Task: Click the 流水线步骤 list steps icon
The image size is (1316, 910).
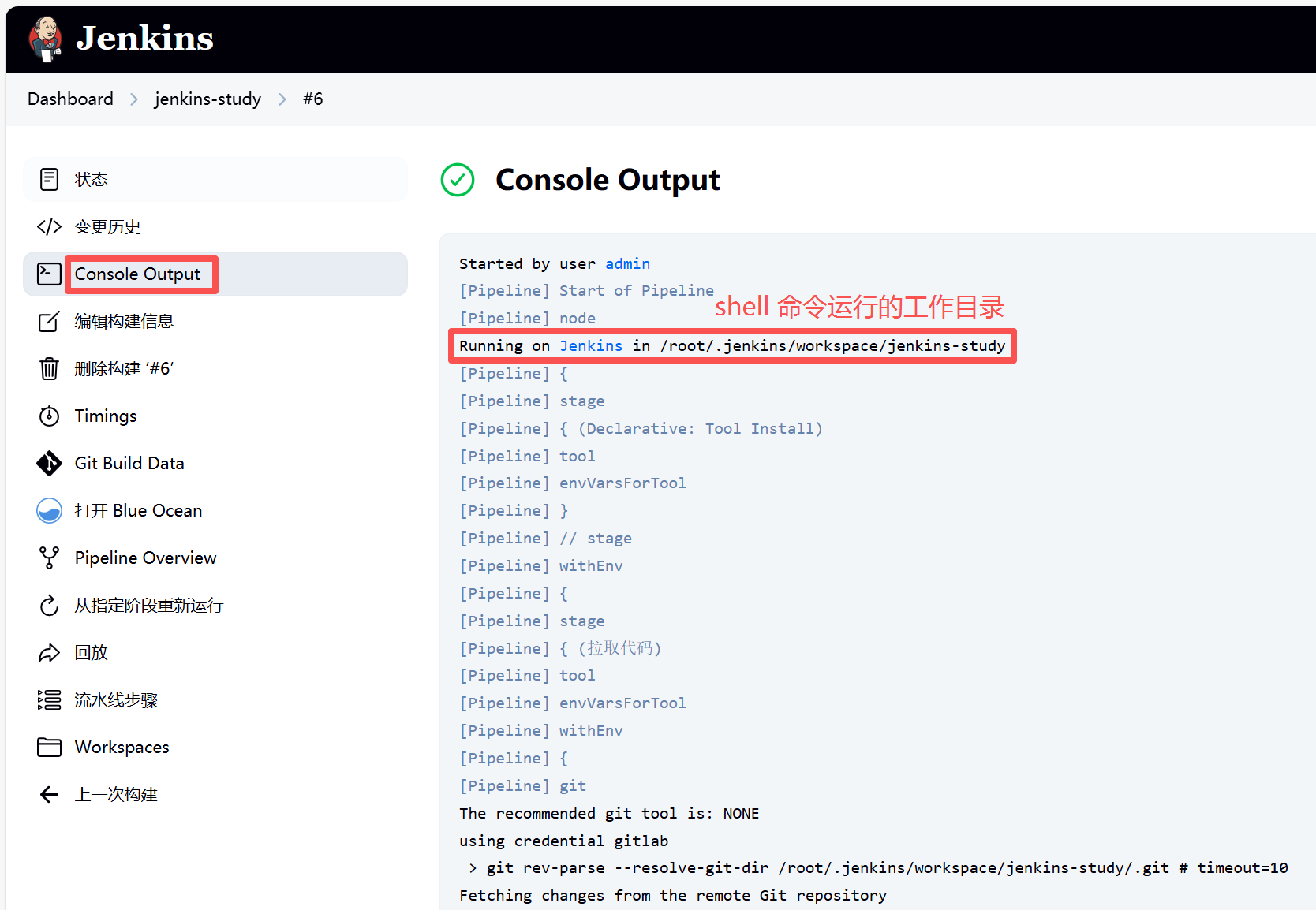Action: (x=49, y=699)
